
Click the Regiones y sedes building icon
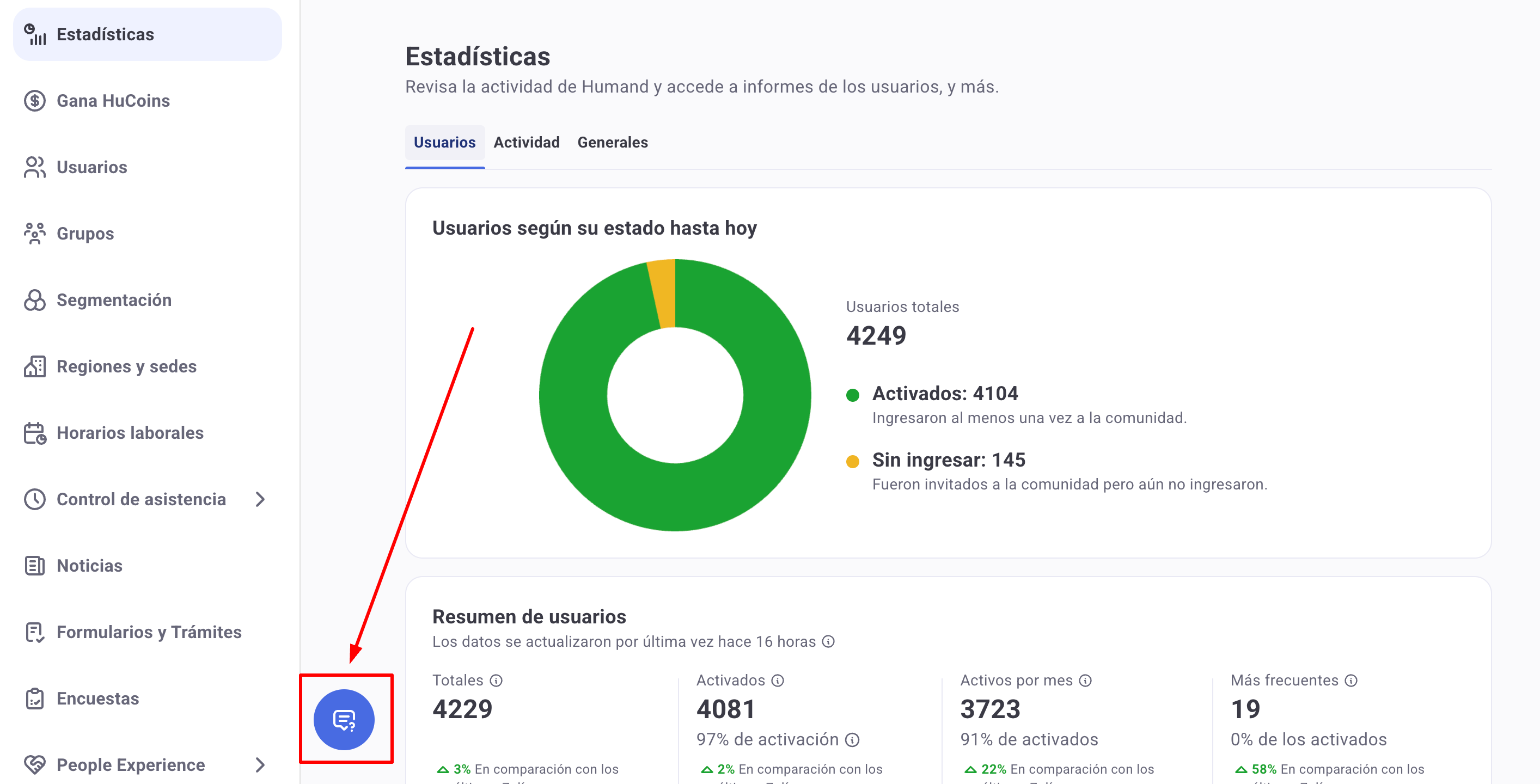35,366
